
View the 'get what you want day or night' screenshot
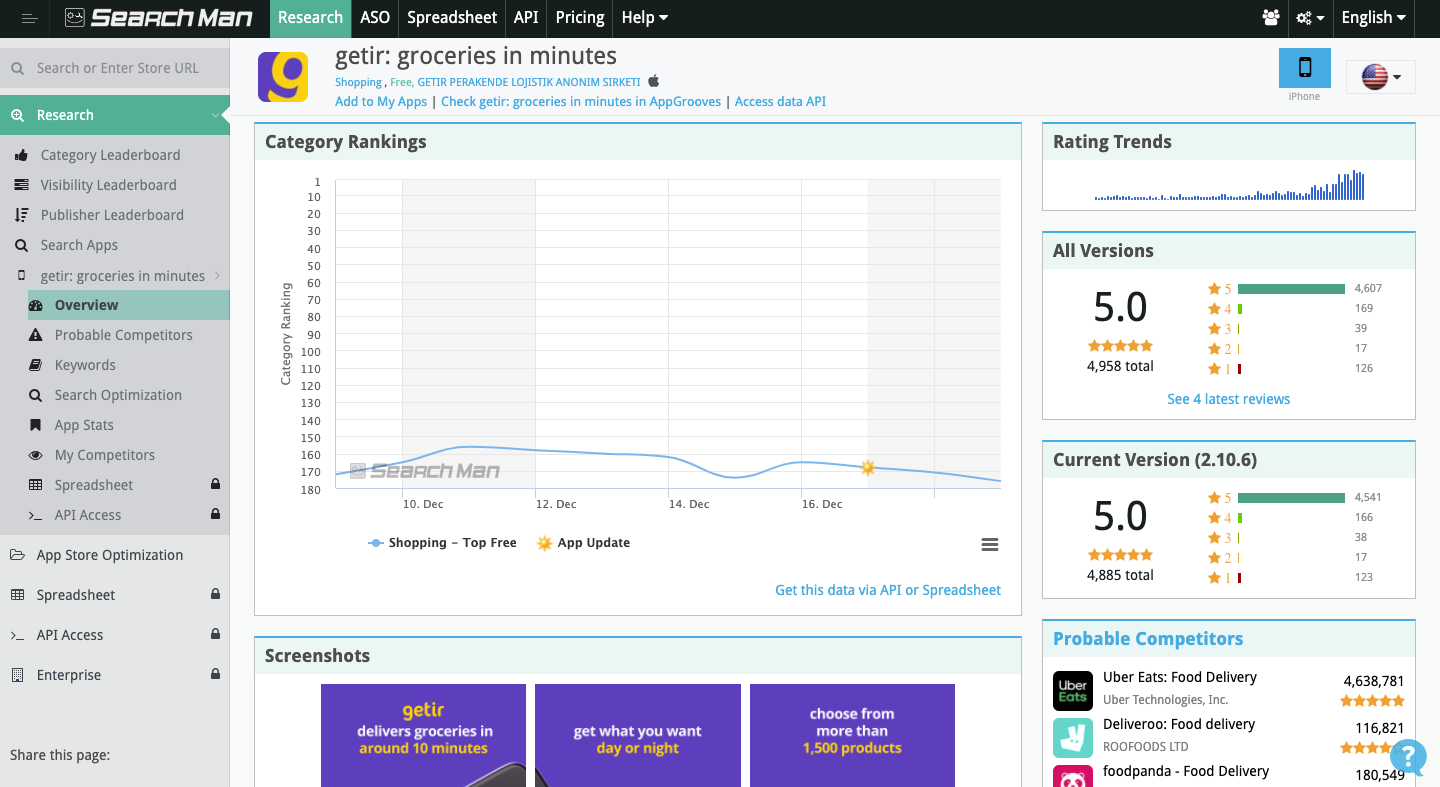coord(638,735)
